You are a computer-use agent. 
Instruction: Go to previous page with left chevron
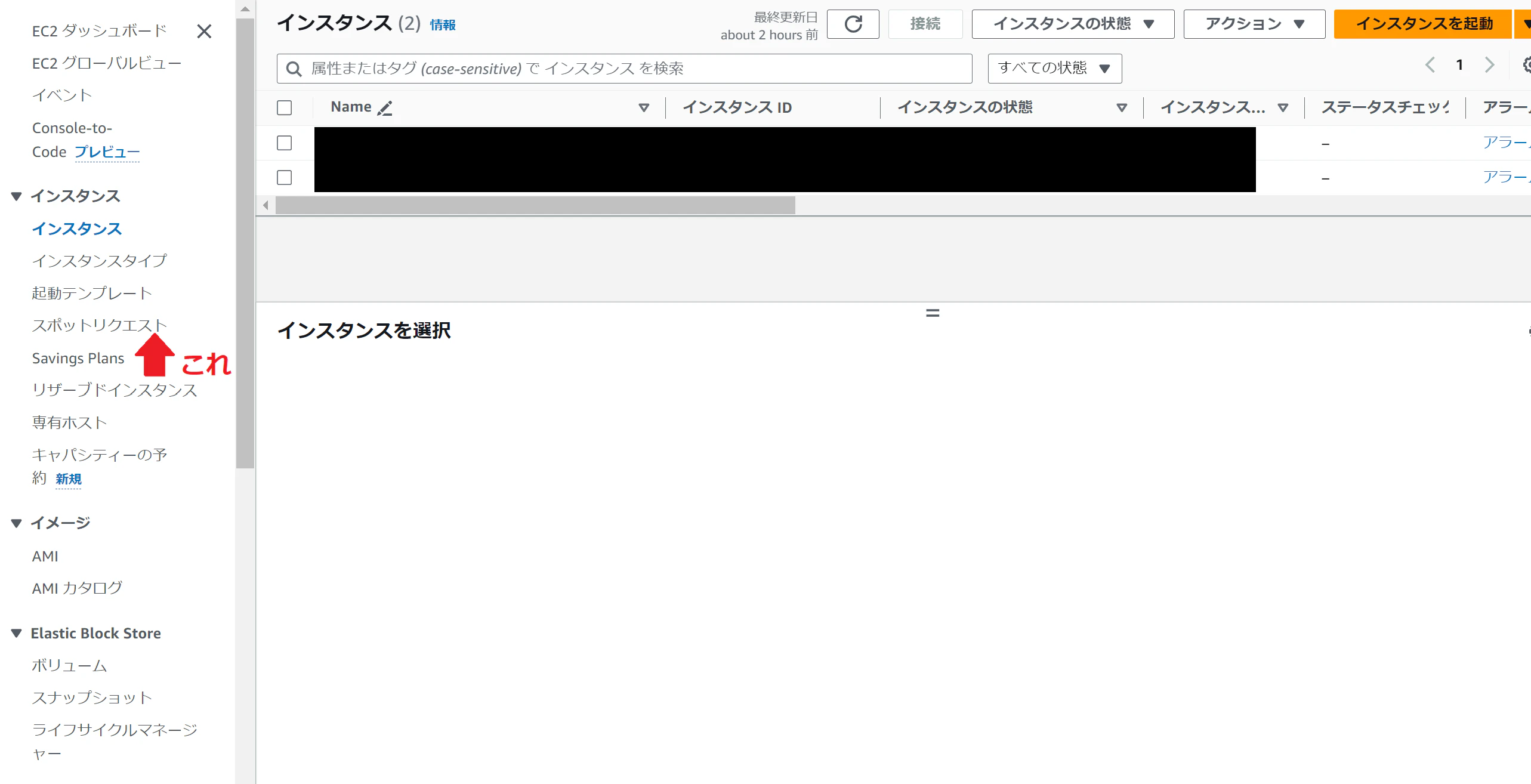tap(1430, 65)
